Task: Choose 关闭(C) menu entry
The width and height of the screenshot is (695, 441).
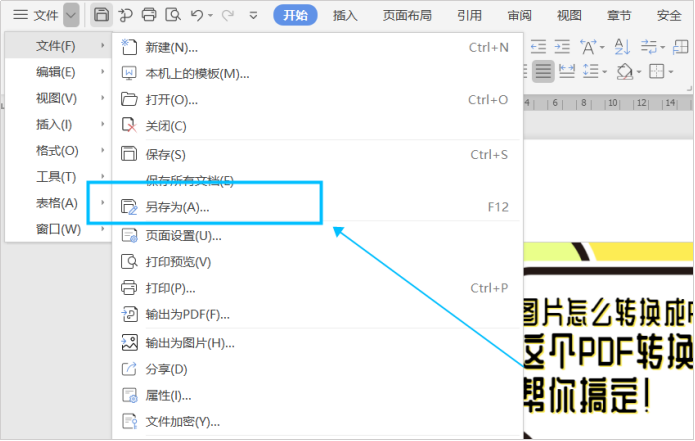Action: click(x=317, y=126)
